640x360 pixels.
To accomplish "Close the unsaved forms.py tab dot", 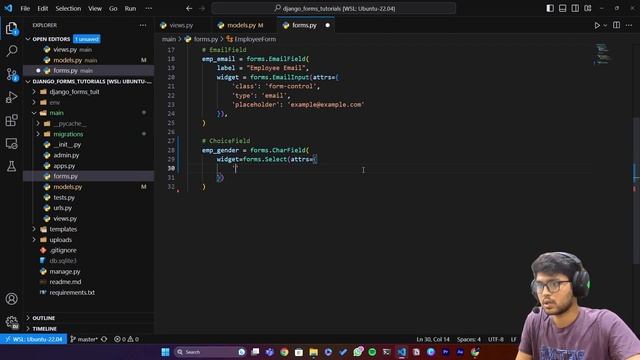I will coord(327,25).
